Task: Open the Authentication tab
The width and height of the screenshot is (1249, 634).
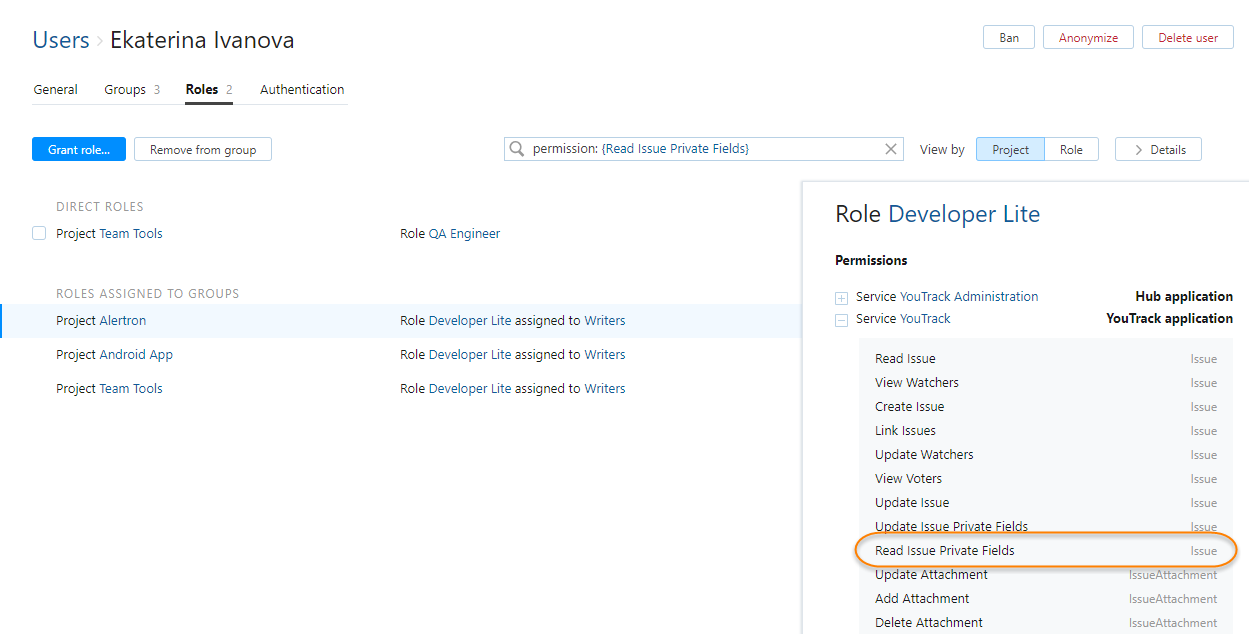Action: tap(302, 89)
